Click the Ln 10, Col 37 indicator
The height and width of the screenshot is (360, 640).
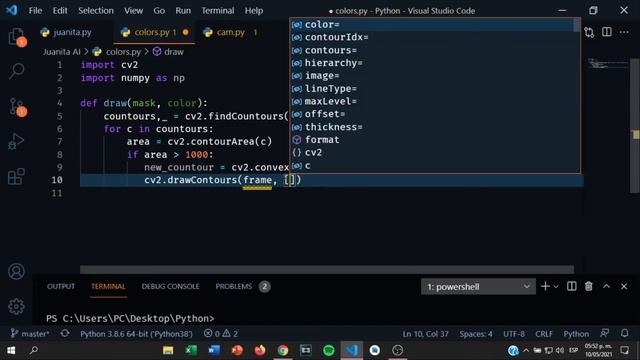(x=425, y=333)
